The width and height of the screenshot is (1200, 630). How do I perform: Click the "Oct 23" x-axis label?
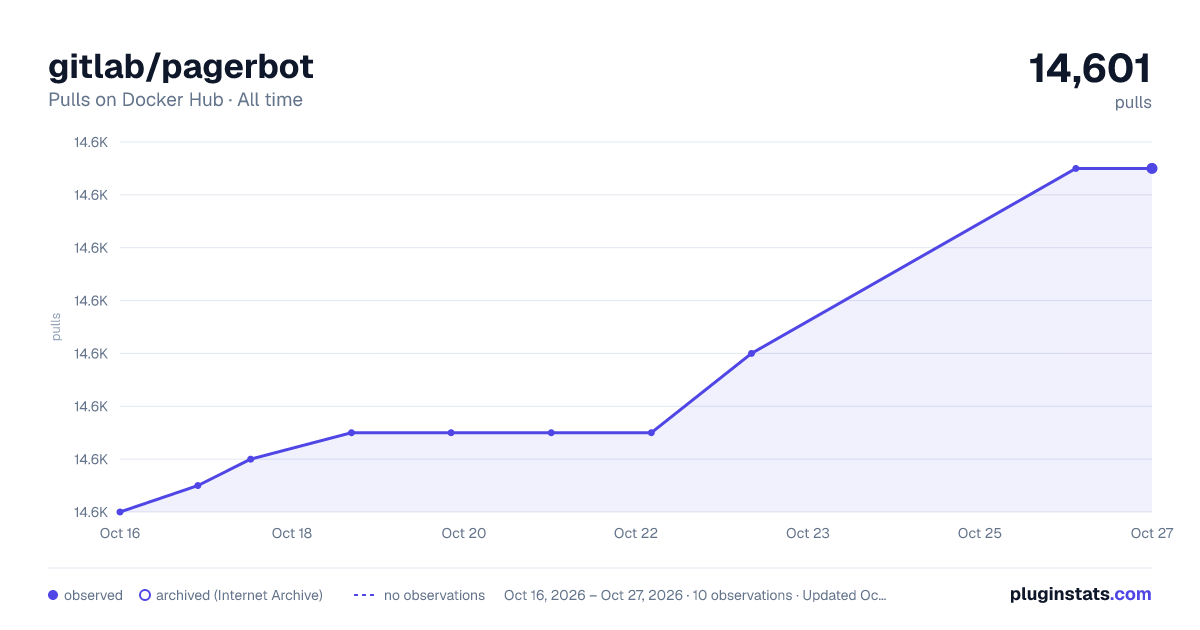click(808, 533)
